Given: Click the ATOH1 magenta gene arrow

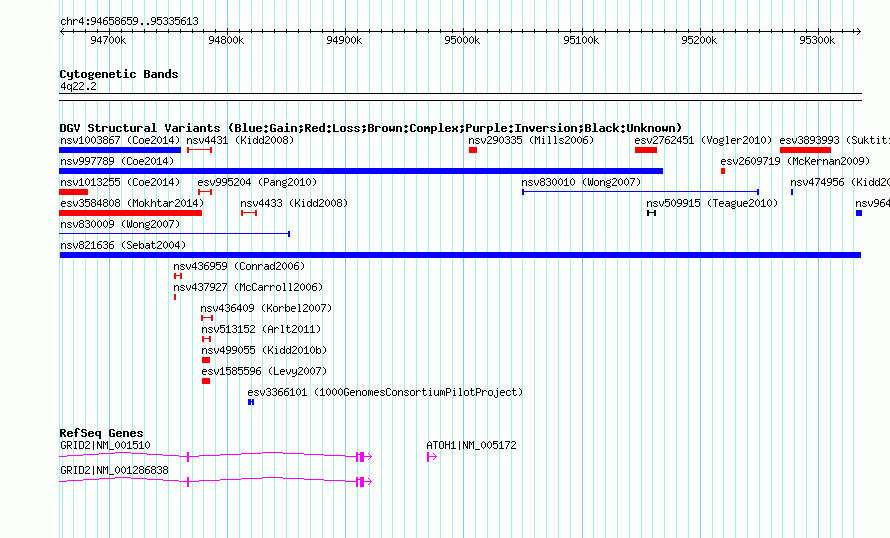Looking at the screenshot, I should (432, 457).
